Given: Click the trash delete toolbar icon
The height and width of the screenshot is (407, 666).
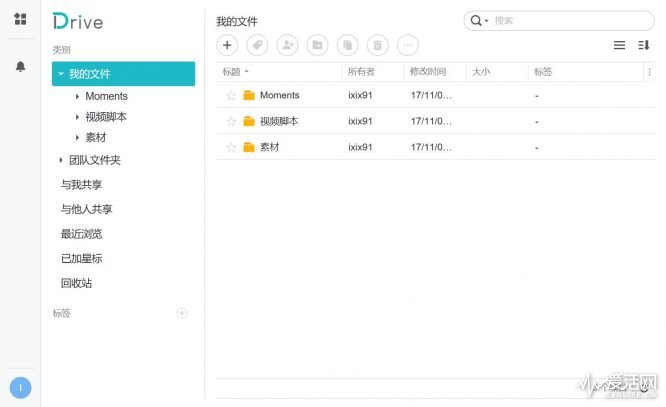Looking at the screenshot, I should pos(377,45).
